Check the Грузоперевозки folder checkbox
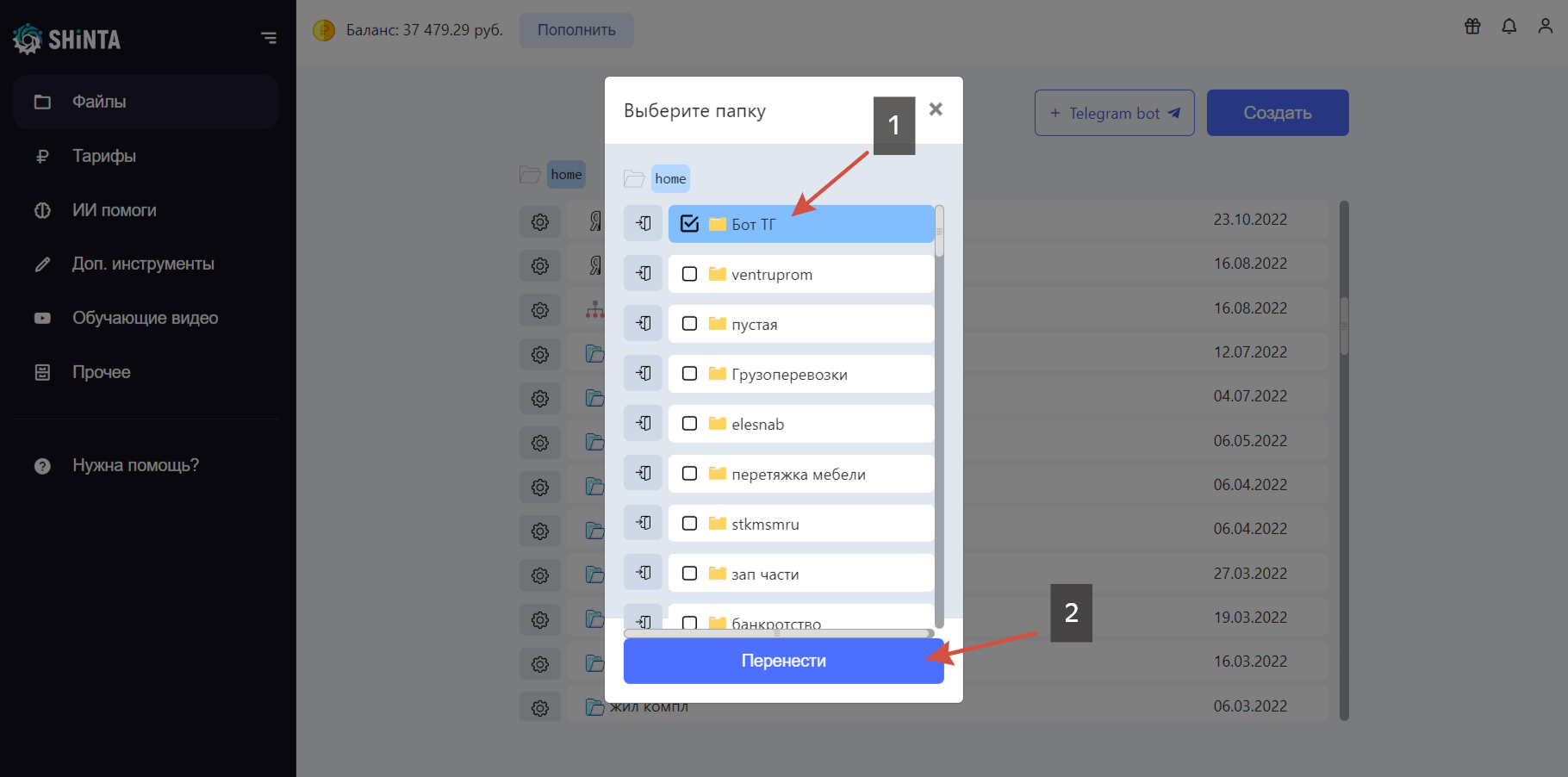This screenshot has width=1568, height=777. point(689,374)
